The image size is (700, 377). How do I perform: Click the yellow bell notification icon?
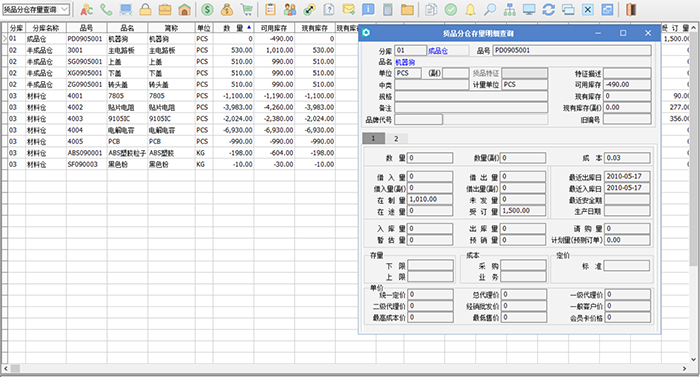tap(471, 9)
